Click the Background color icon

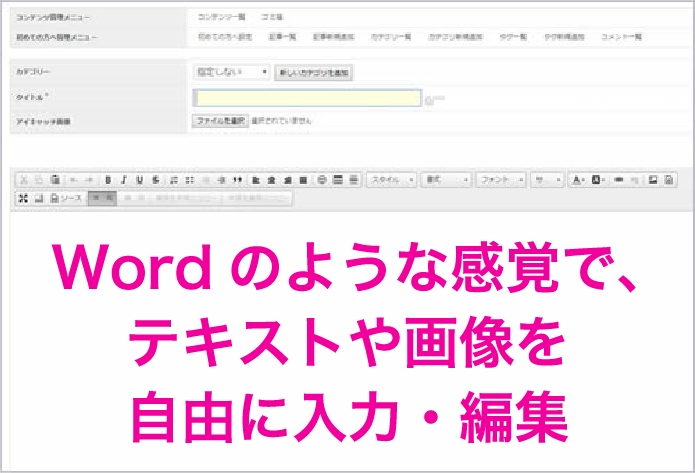point(598,180)
